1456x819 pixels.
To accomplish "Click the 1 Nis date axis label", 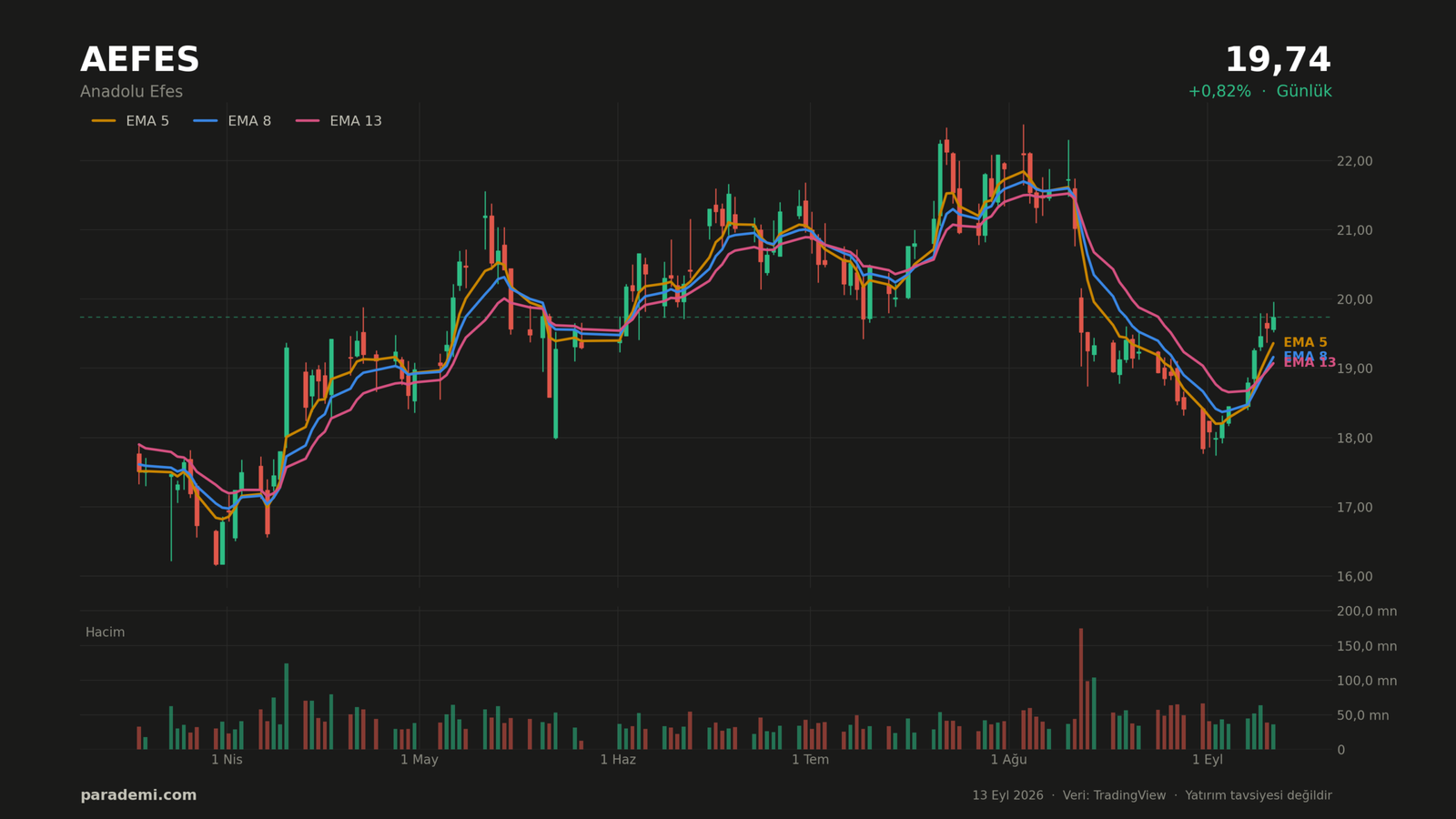I will click(227, 760).
